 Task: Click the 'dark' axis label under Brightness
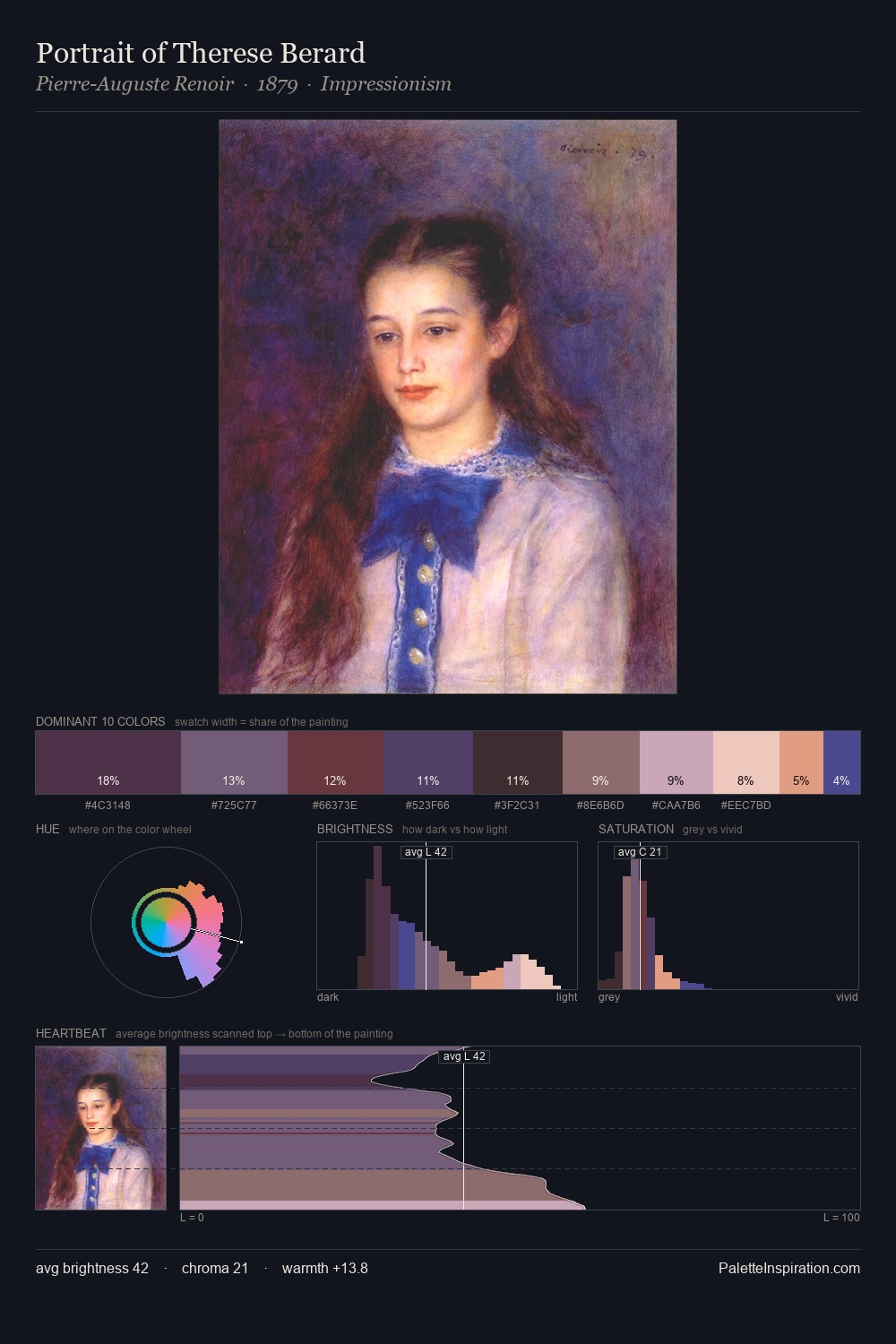(328, 997)
